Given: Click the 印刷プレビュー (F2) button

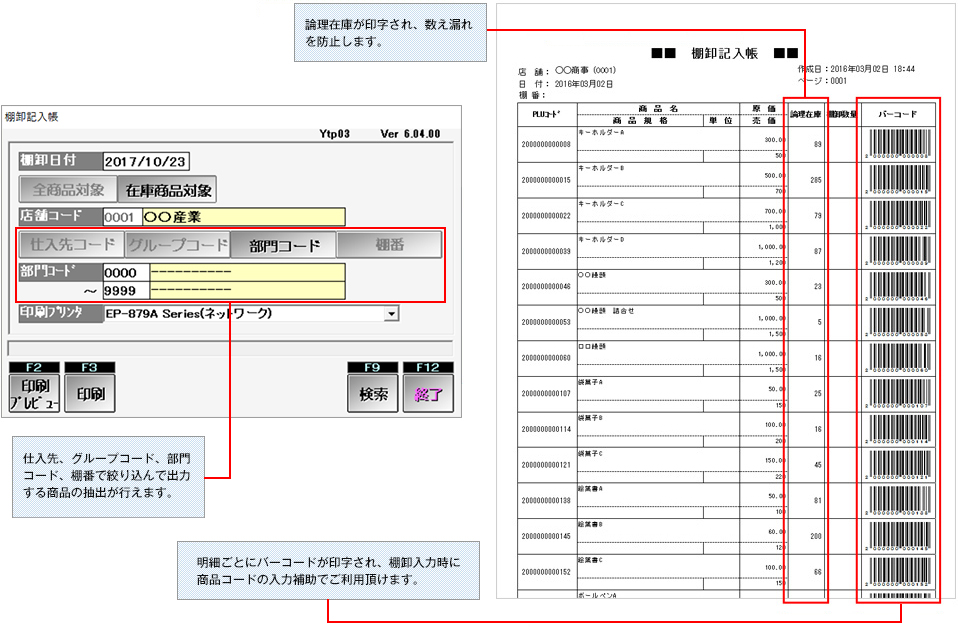Looking at the screenshot, I should [33, 393].
